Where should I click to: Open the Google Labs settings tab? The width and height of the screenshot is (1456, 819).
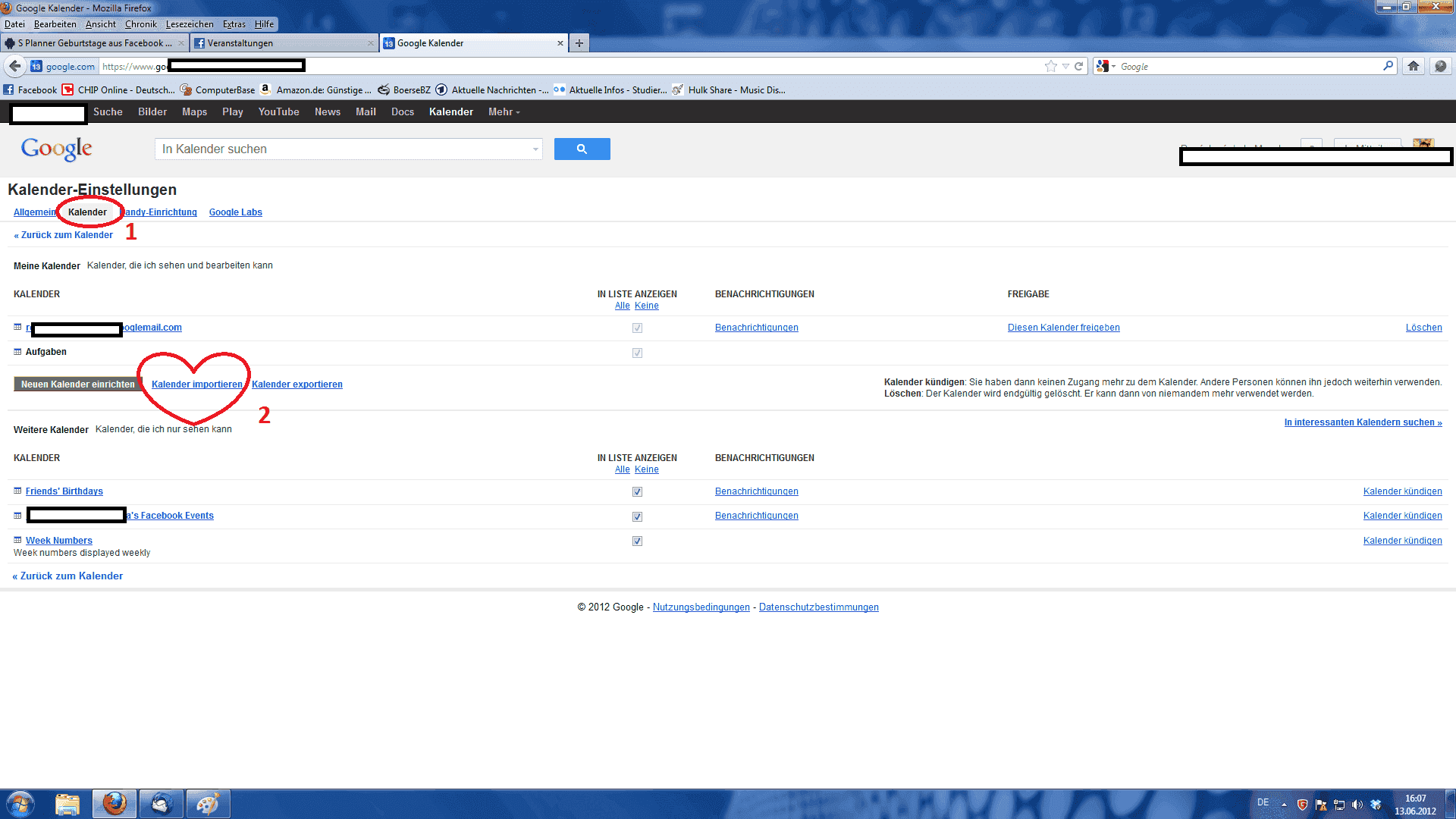(x=236, y=212)
